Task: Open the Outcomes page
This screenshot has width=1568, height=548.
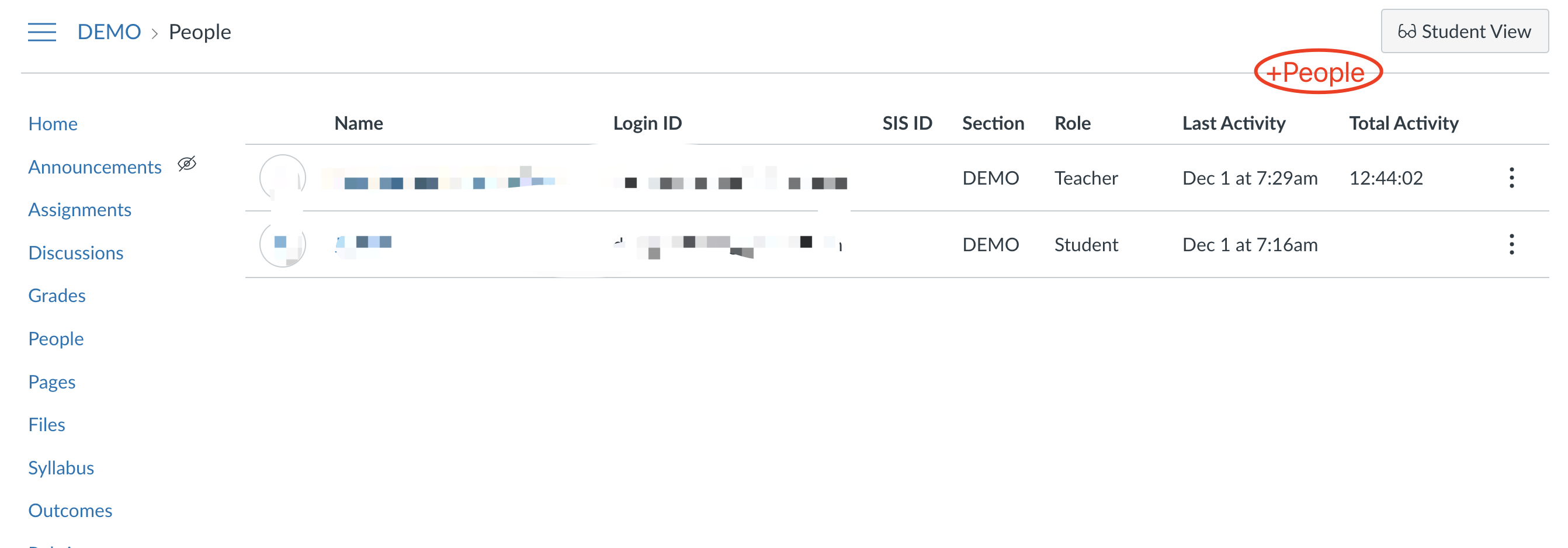Action: pos(70,510)
